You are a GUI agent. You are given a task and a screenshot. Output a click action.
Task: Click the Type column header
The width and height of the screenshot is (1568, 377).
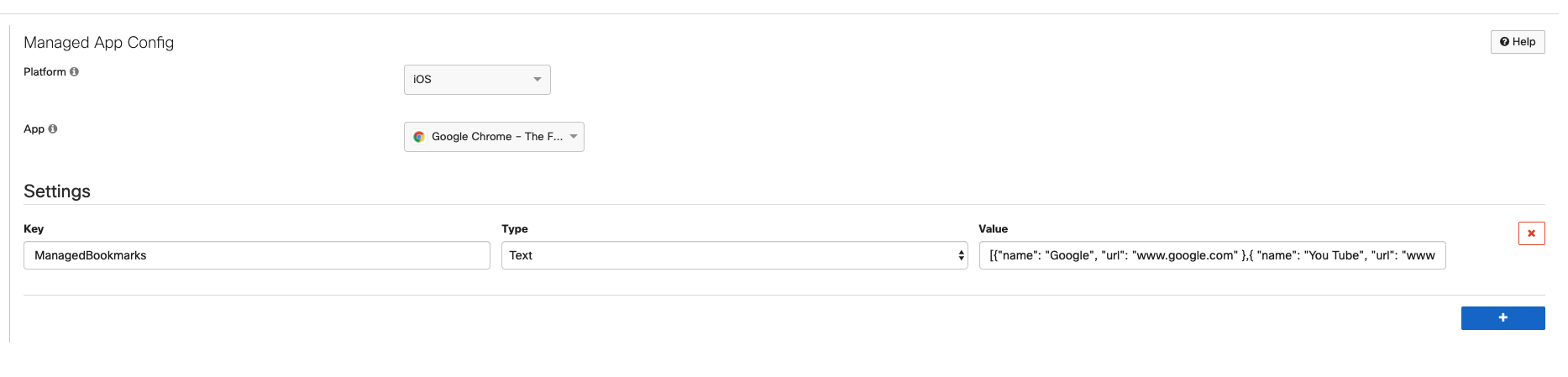515,229
